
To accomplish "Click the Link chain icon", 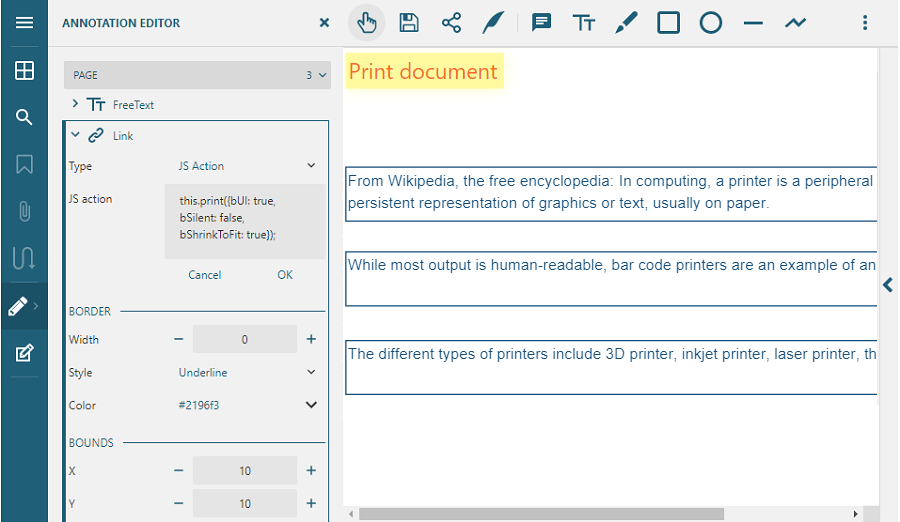I will [x=96, y=136].
